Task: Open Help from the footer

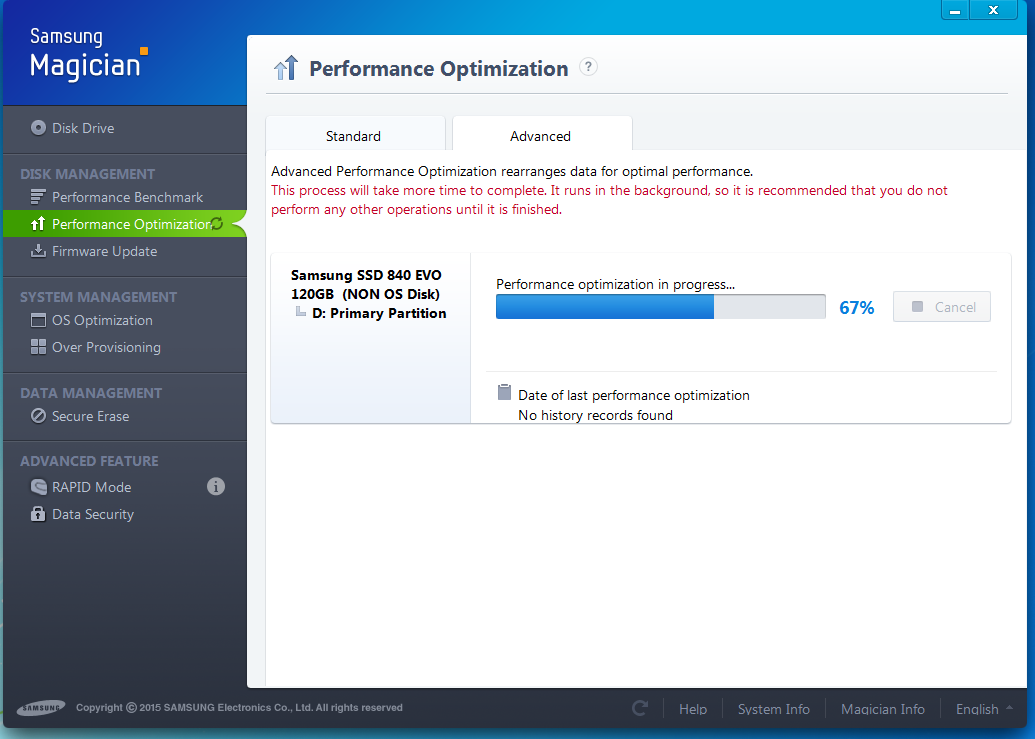Action: click(x=693, y=709)
